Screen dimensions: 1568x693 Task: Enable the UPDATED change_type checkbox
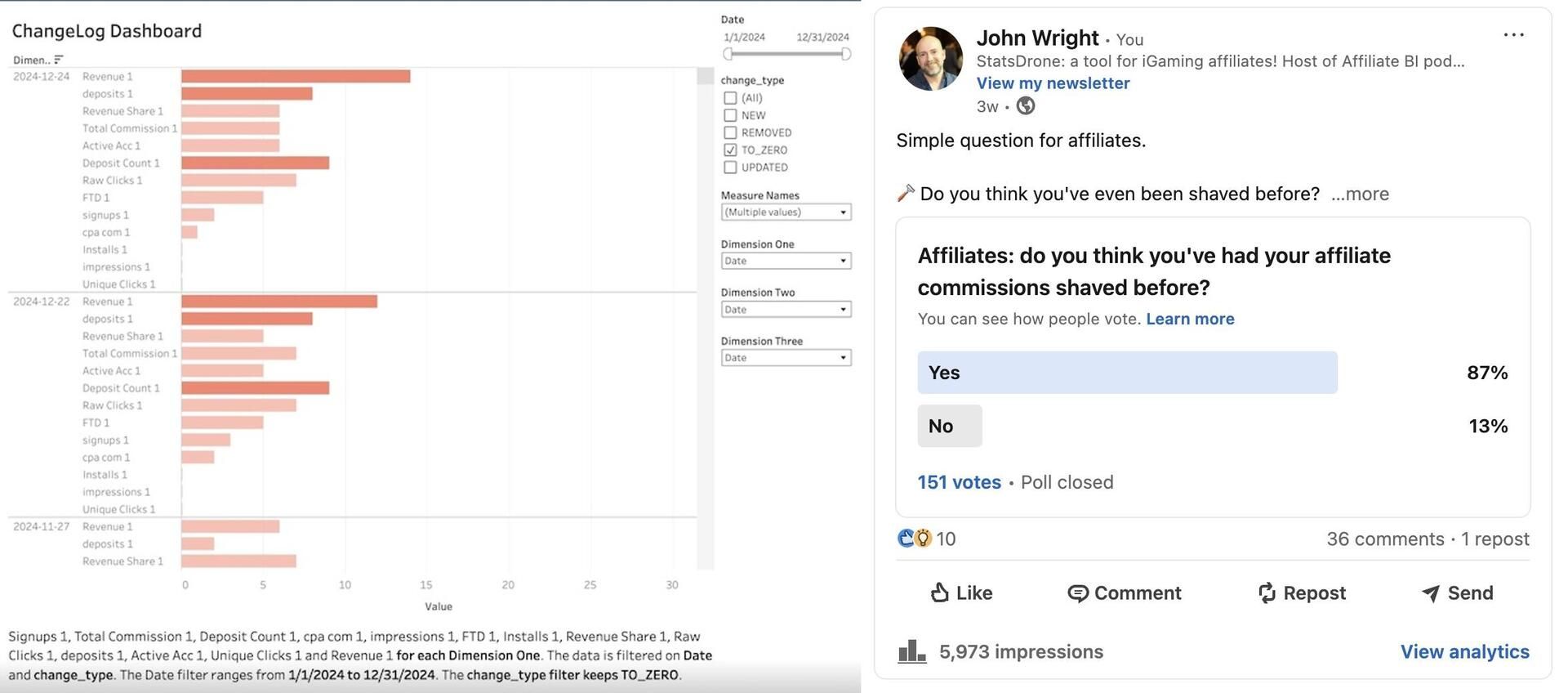pos(730,168)
